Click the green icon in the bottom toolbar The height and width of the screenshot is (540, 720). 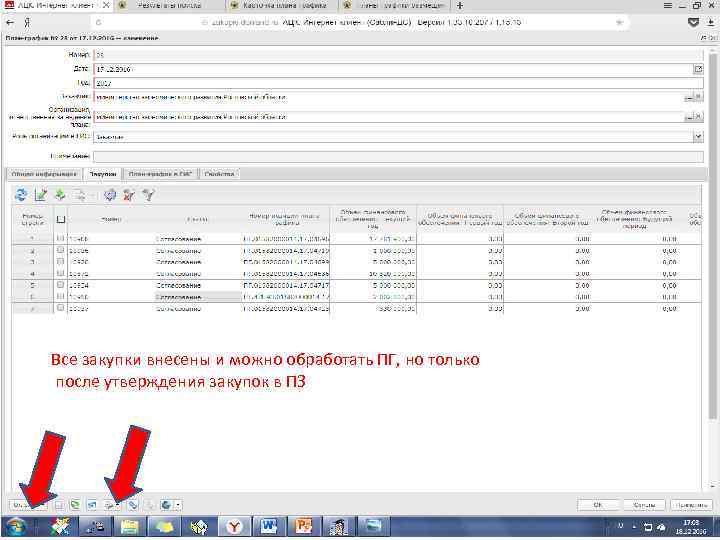[x=75, y=505]
